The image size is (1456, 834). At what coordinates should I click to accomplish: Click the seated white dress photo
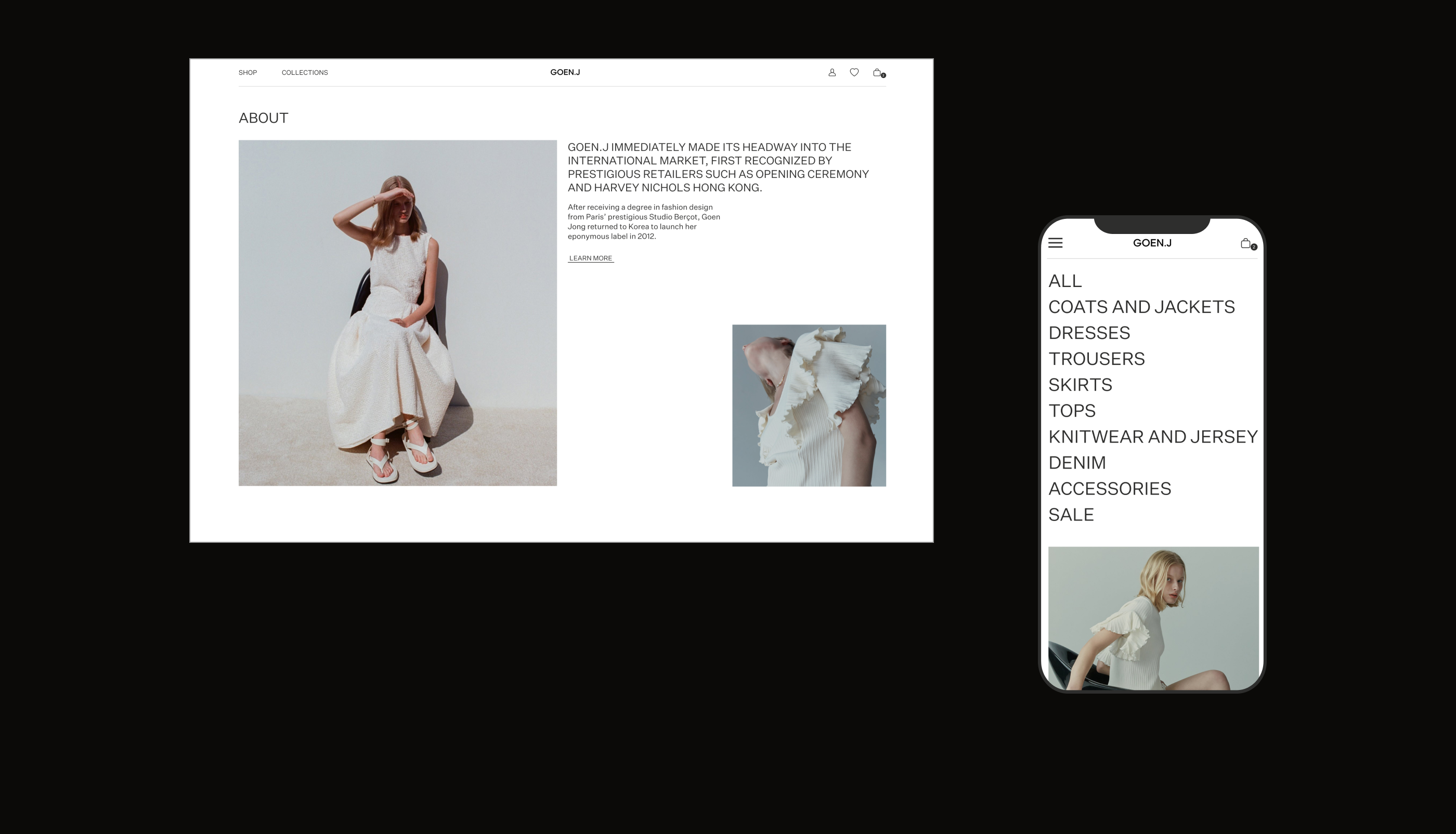[397, 313]
